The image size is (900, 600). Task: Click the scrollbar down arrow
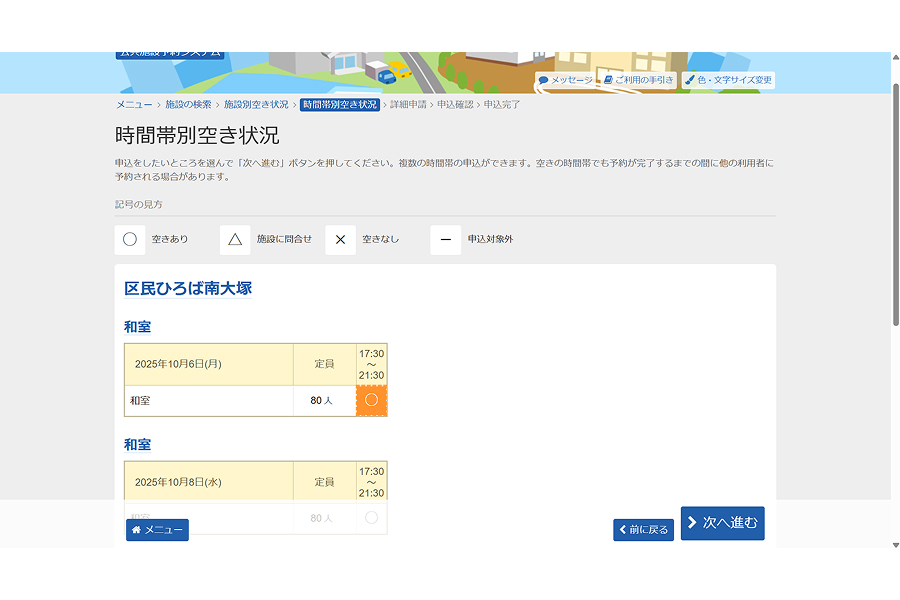coord(894,545)
